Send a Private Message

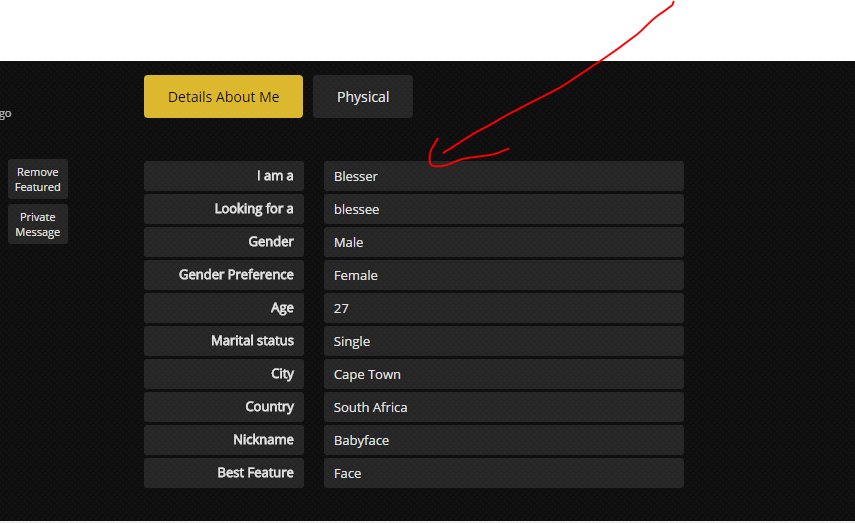pyautogui.click(x=38, y=224)
